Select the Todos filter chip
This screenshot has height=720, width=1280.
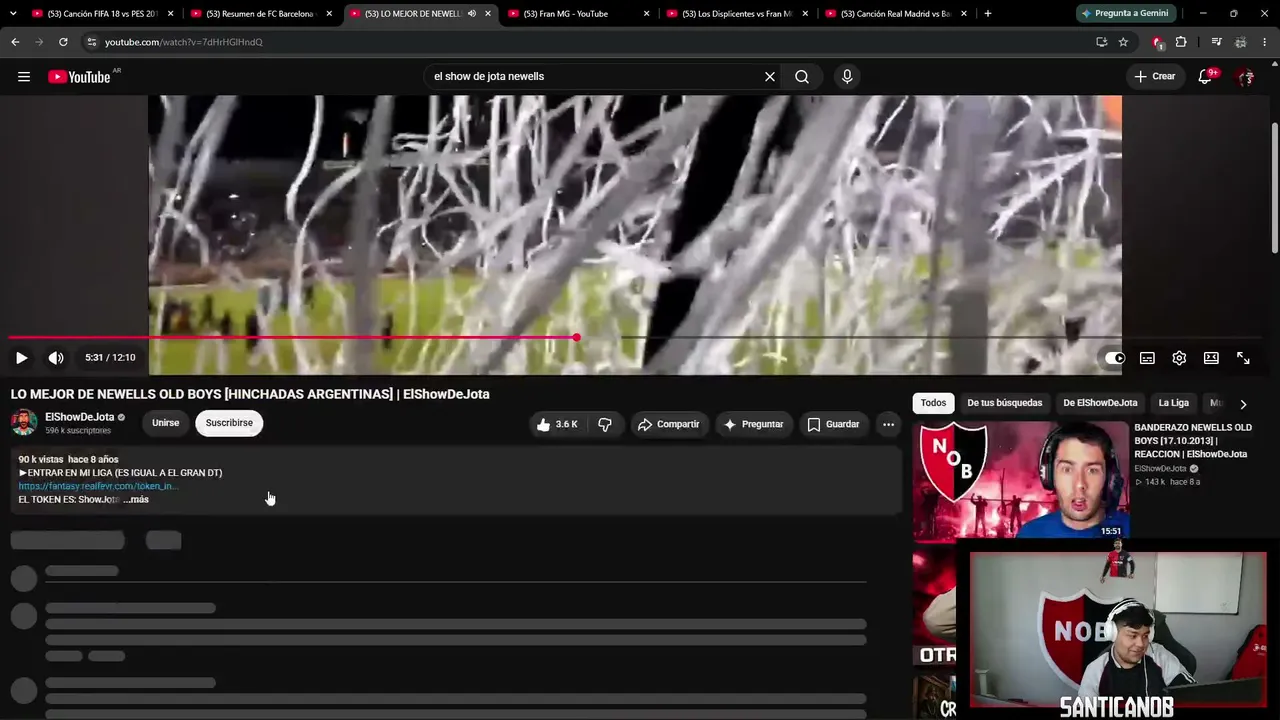933,403
